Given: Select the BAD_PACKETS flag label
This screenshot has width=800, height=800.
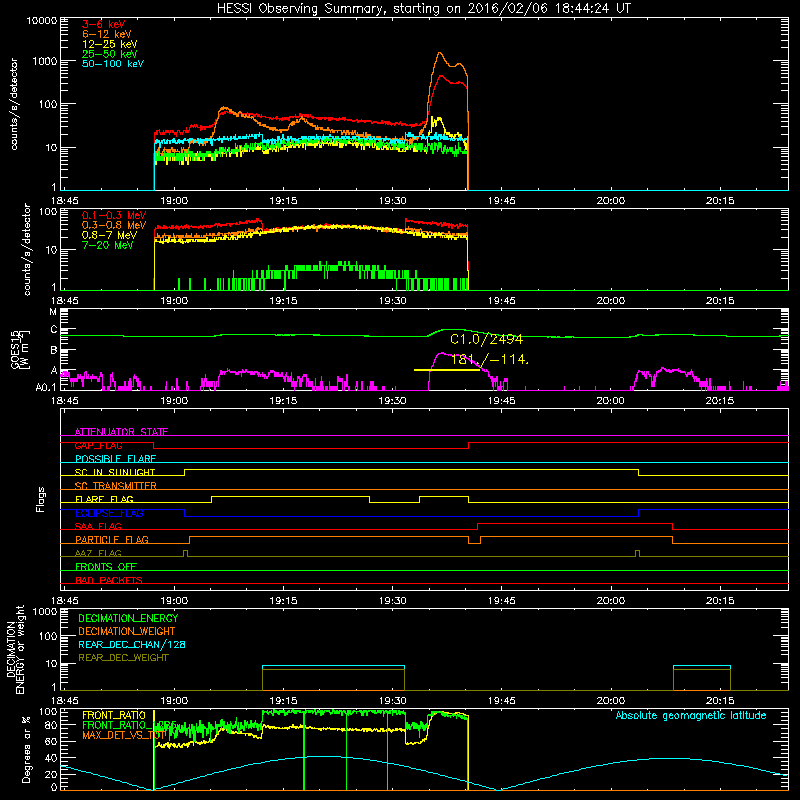Looking at the screenshot, I should [x=109, y=580].
